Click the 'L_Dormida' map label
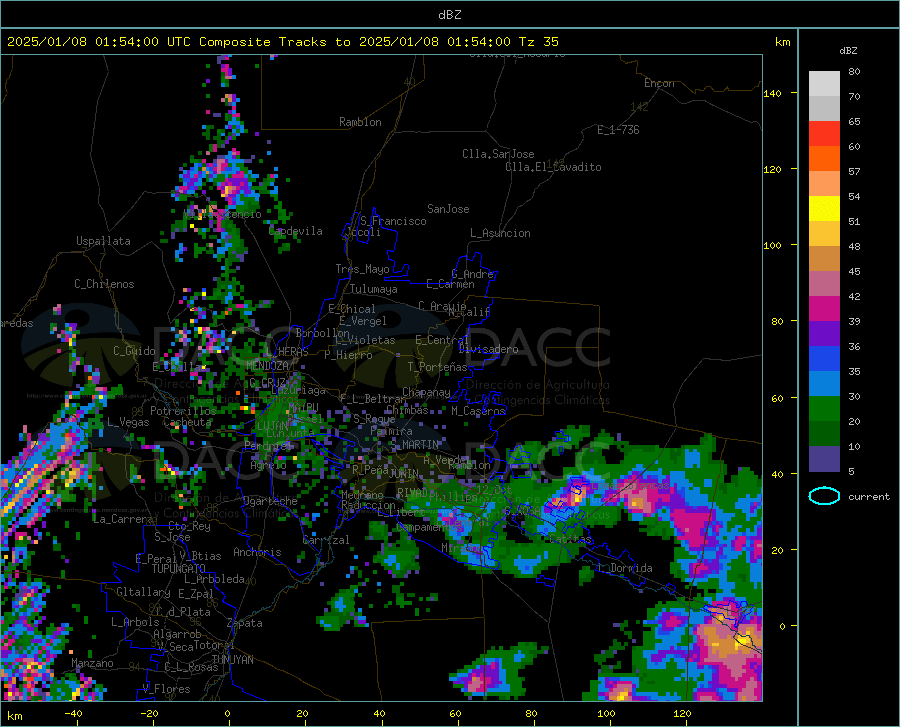This screenshot has width=900, height=727. (624, 568)
